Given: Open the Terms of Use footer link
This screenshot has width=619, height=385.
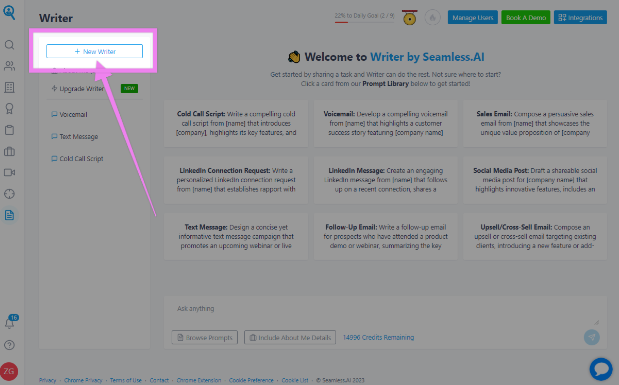Looking at the screenshot, I should pyautogui.click(x=126, y=380).
